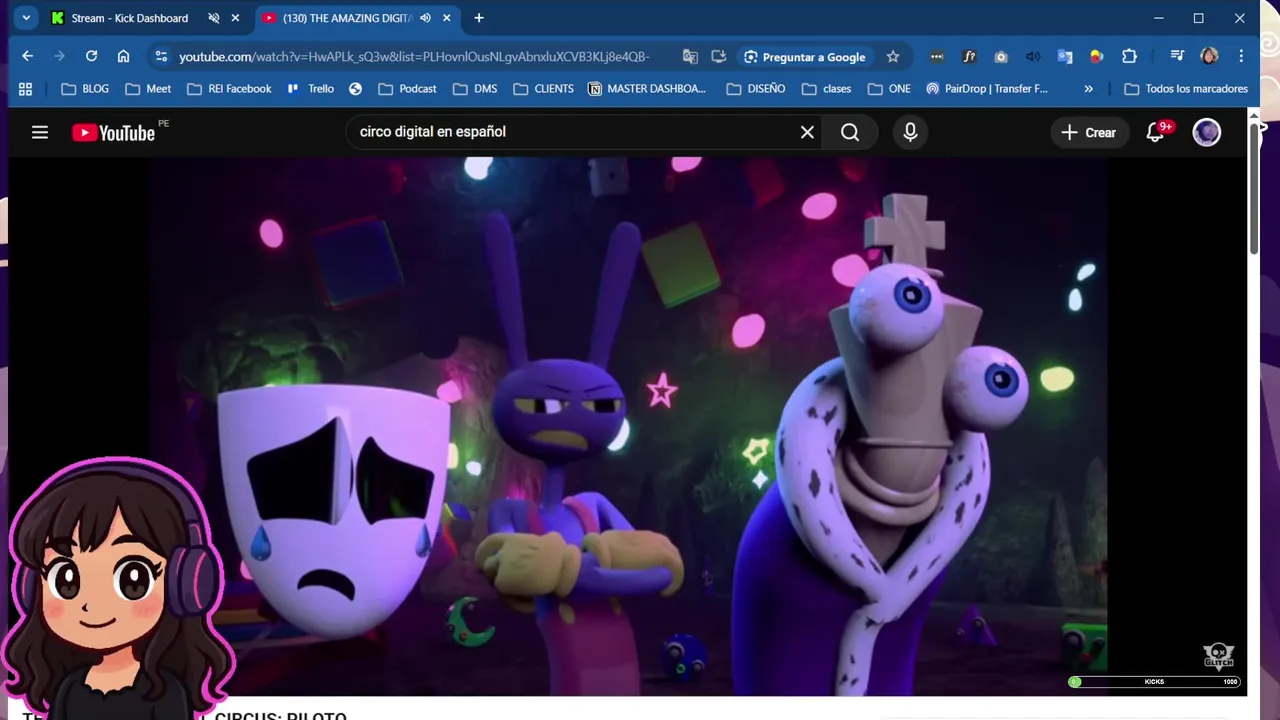Open the three-dots extension icon
The height and width of the screenshot is (720, 1280).
(936, 57)
